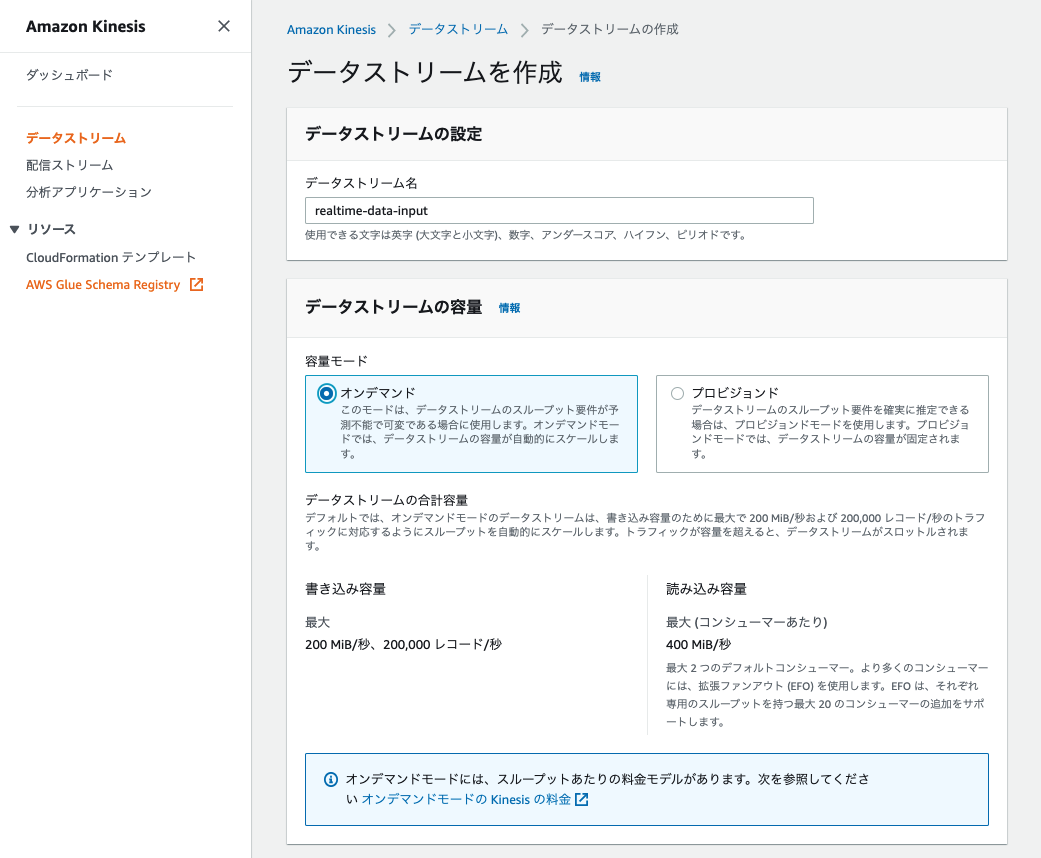This screenshot has height=858, width=1041.
Task: Open オンデマンドモードの Kinesis の料金 link
Action: 466,800
